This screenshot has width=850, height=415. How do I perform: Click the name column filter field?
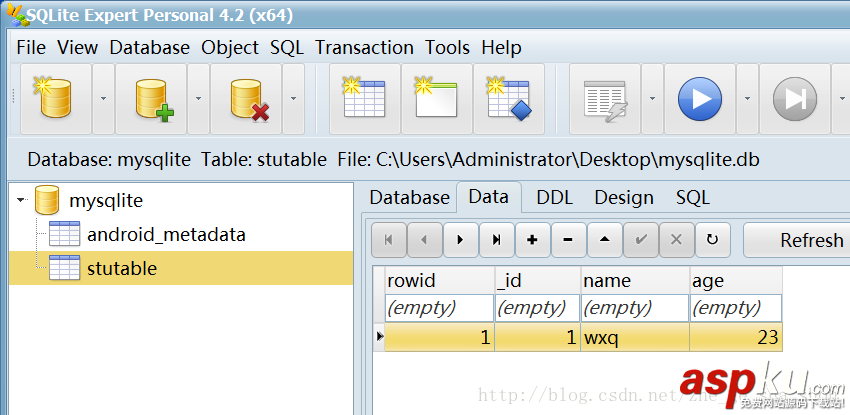point(634,308)
